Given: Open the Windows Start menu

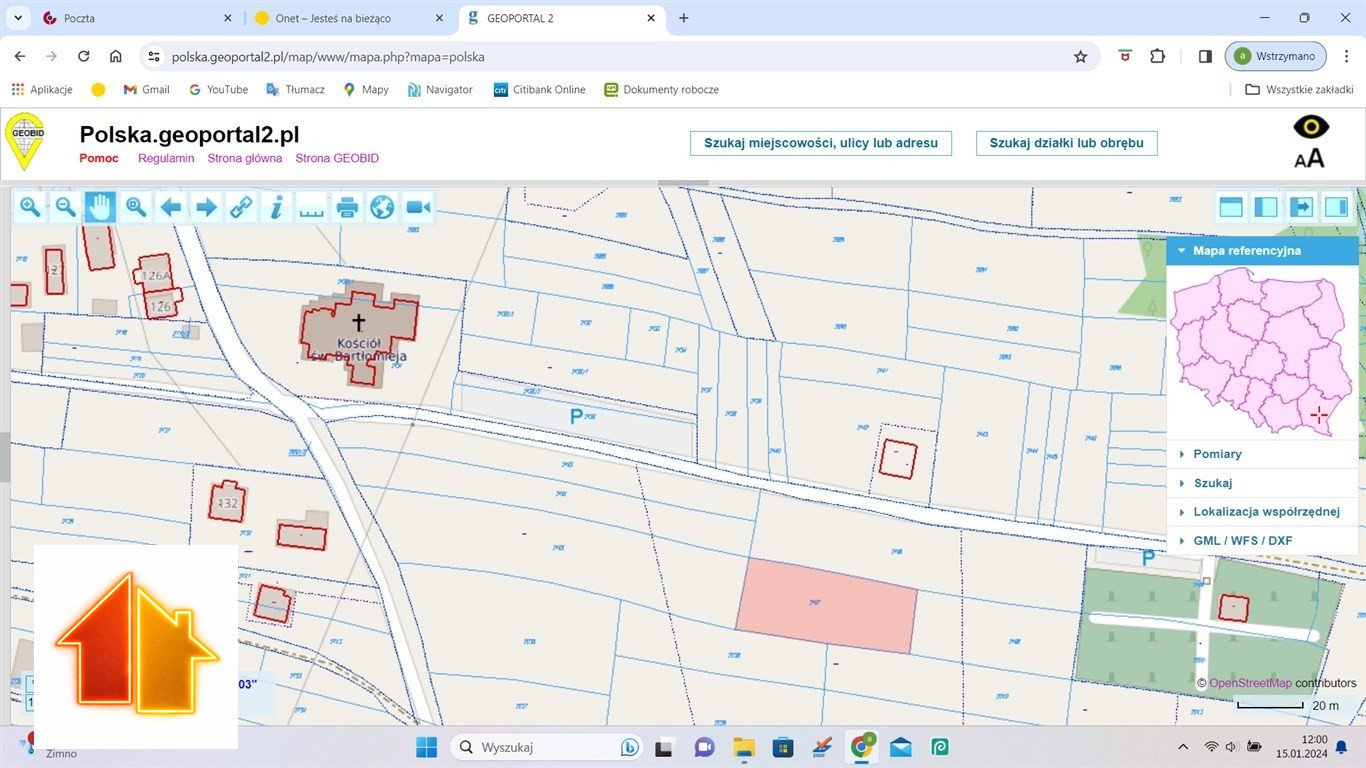Looking at the screenshot, I should 426,747.
